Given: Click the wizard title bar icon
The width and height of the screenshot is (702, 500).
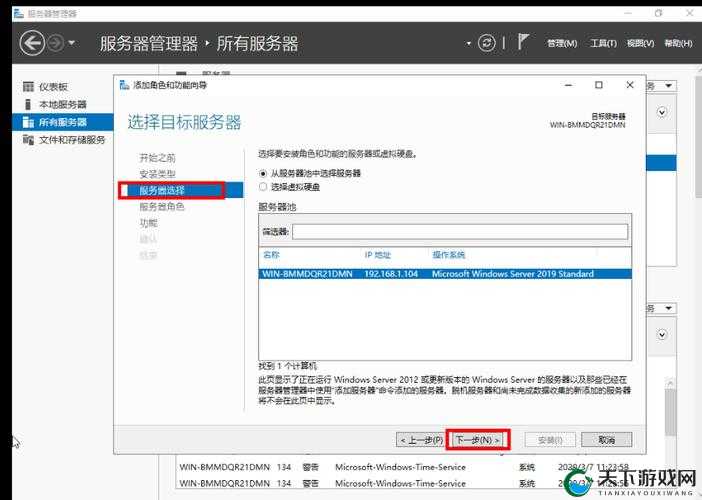Looking at the screenshot, I should pyautogui.click(x=124, y=85).
